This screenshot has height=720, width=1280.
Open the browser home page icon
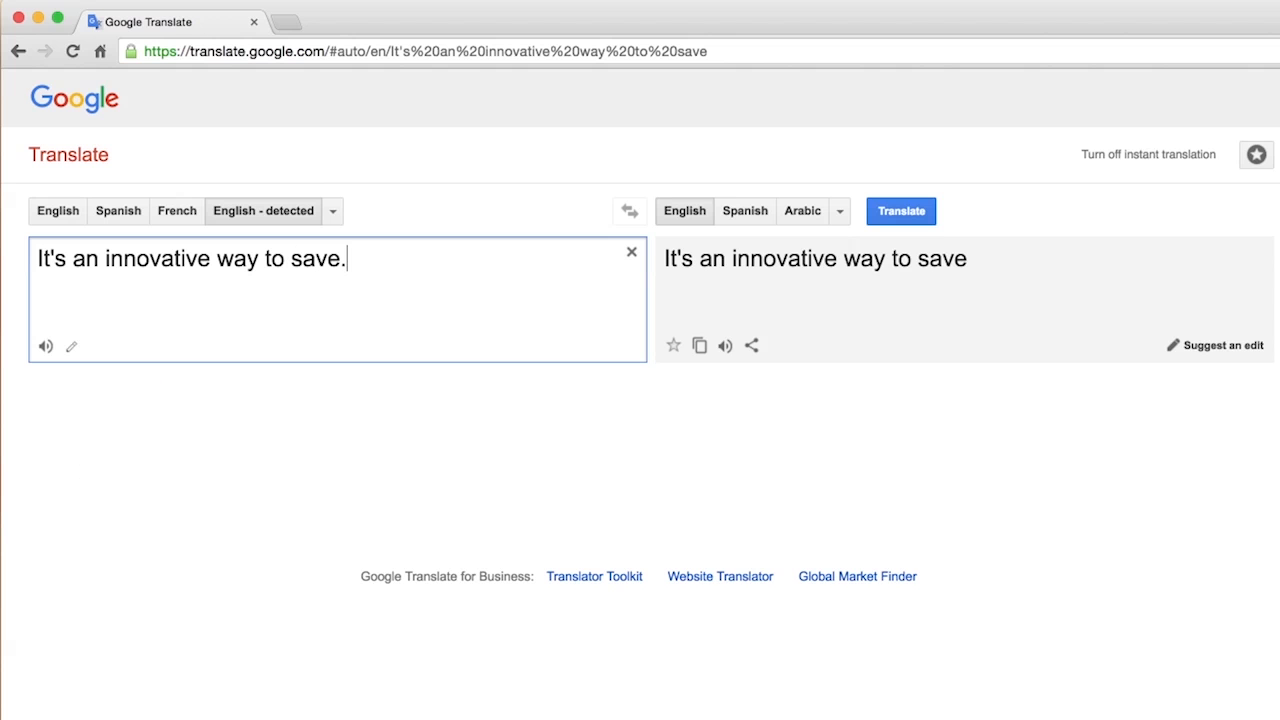tap(100, 51)
